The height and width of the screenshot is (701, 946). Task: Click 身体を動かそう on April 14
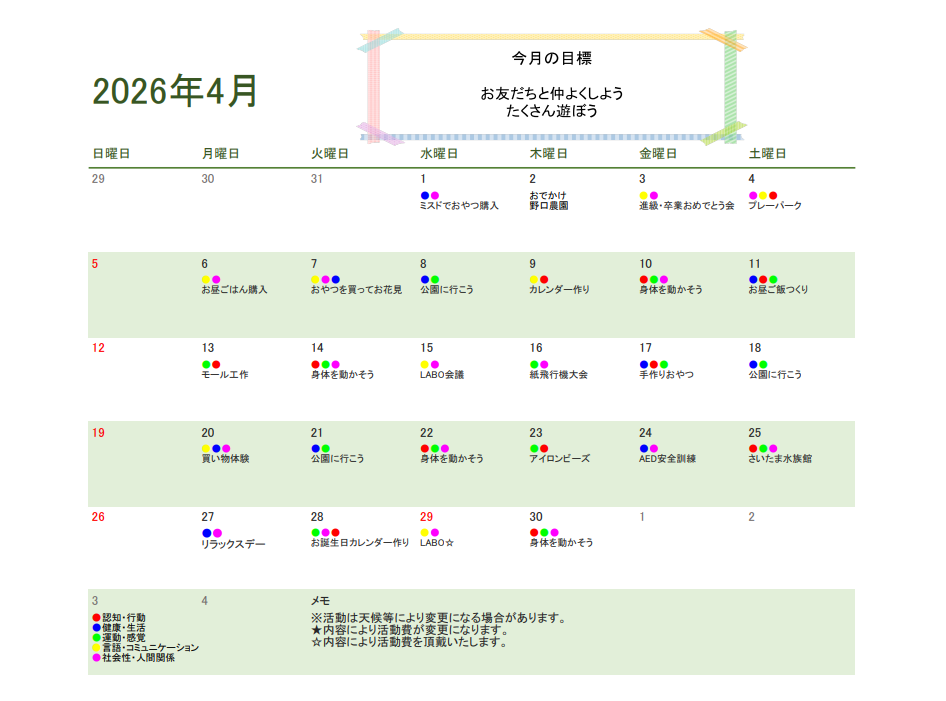[x=342, y=375]
